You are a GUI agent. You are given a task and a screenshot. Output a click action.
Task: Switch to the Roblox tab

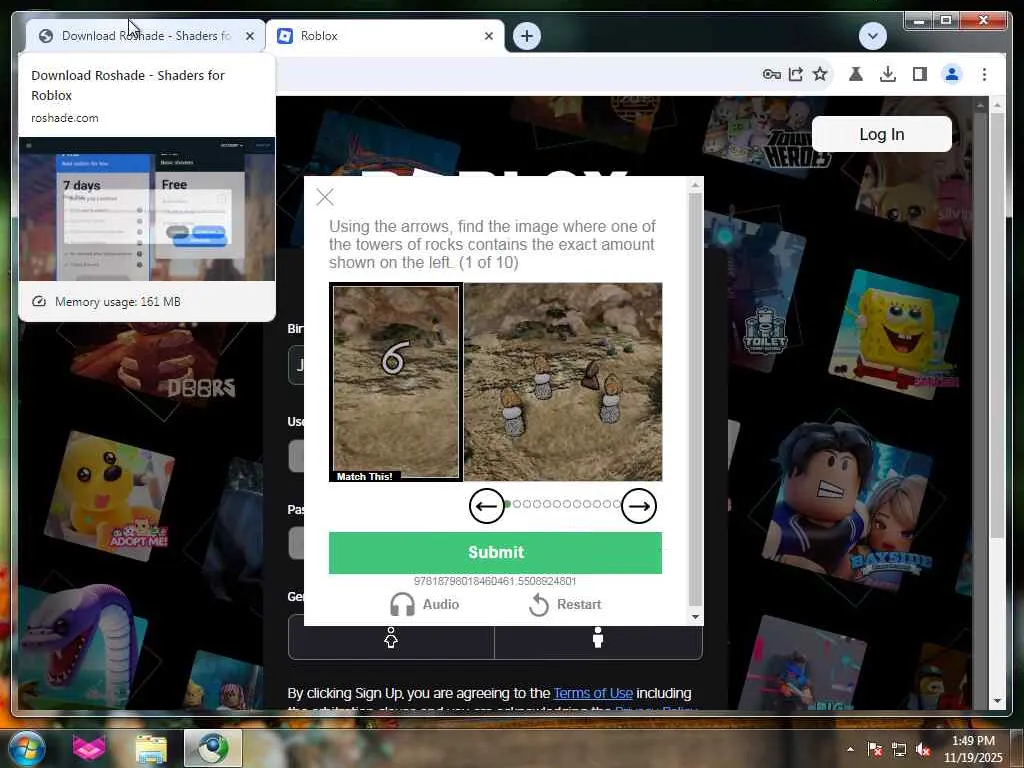coord(385,36)
